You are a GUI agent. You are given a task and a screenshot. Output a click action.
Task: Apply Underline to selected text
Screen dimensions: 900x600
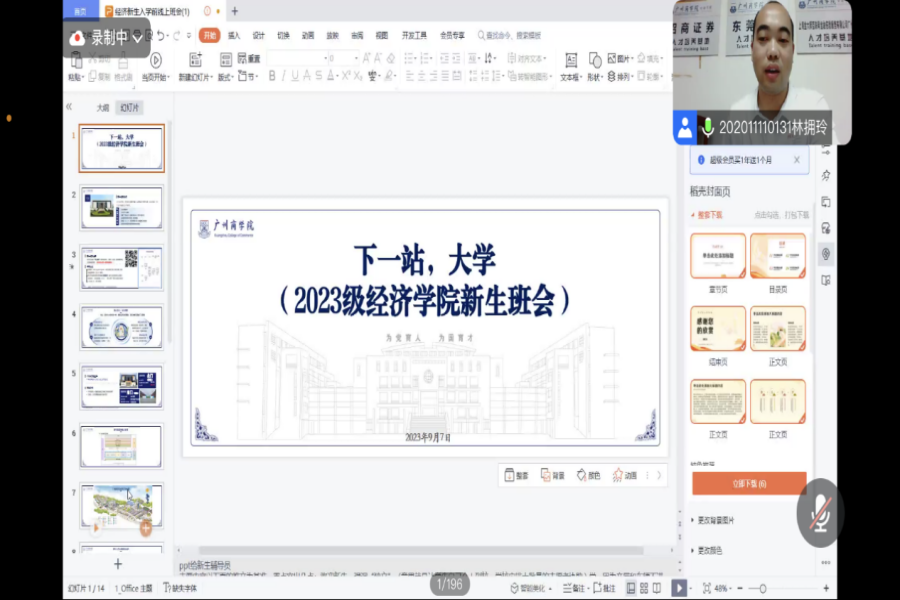296,76
